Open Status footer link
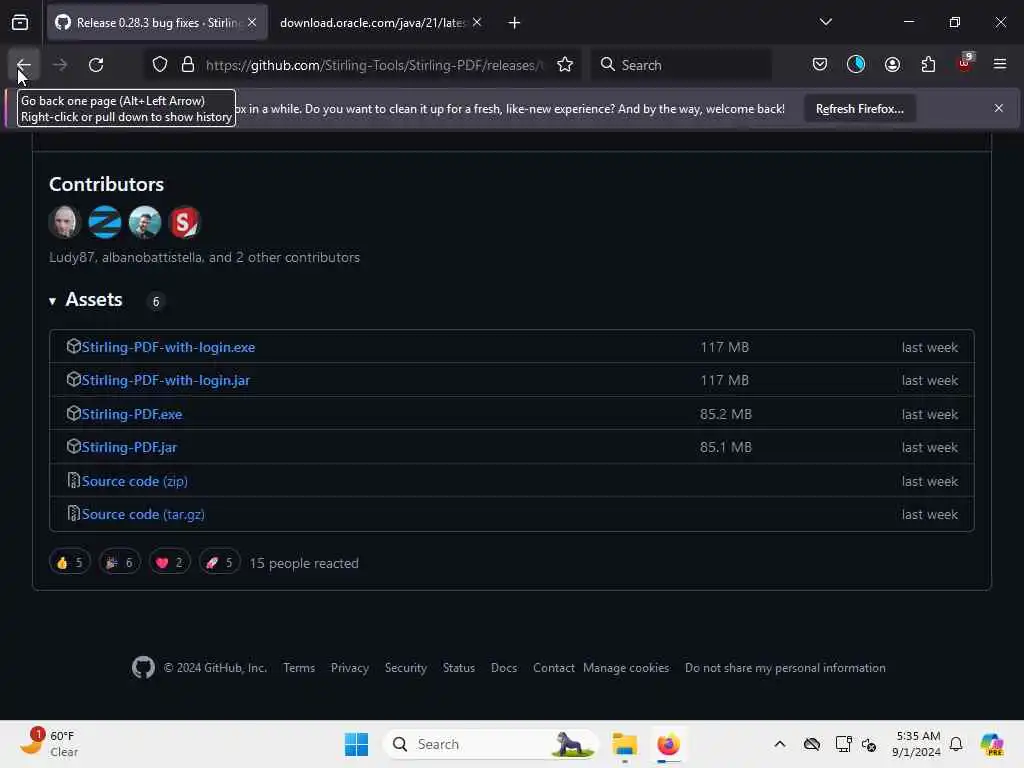Viewport: 1024px width, 768px height. [x=458, y=668]
